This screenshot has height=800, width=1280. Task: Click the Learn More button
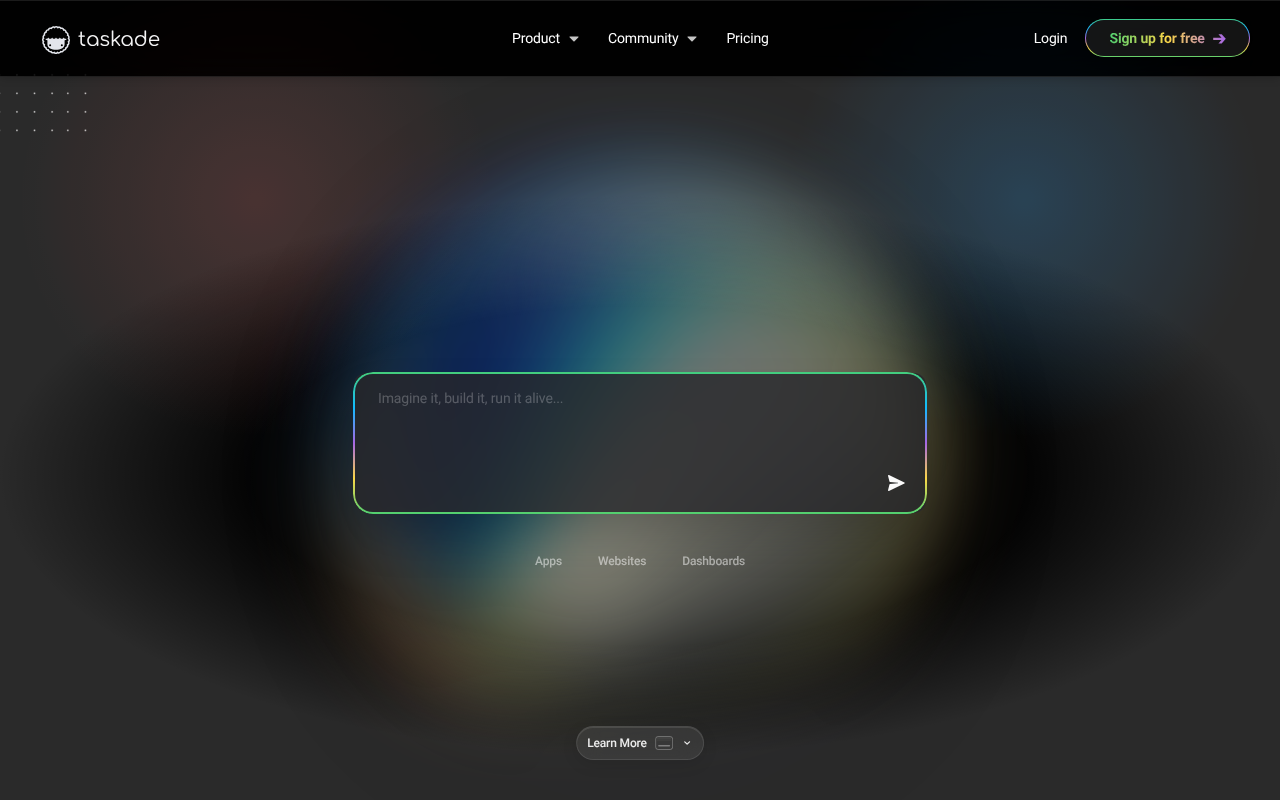click(618, 743)
